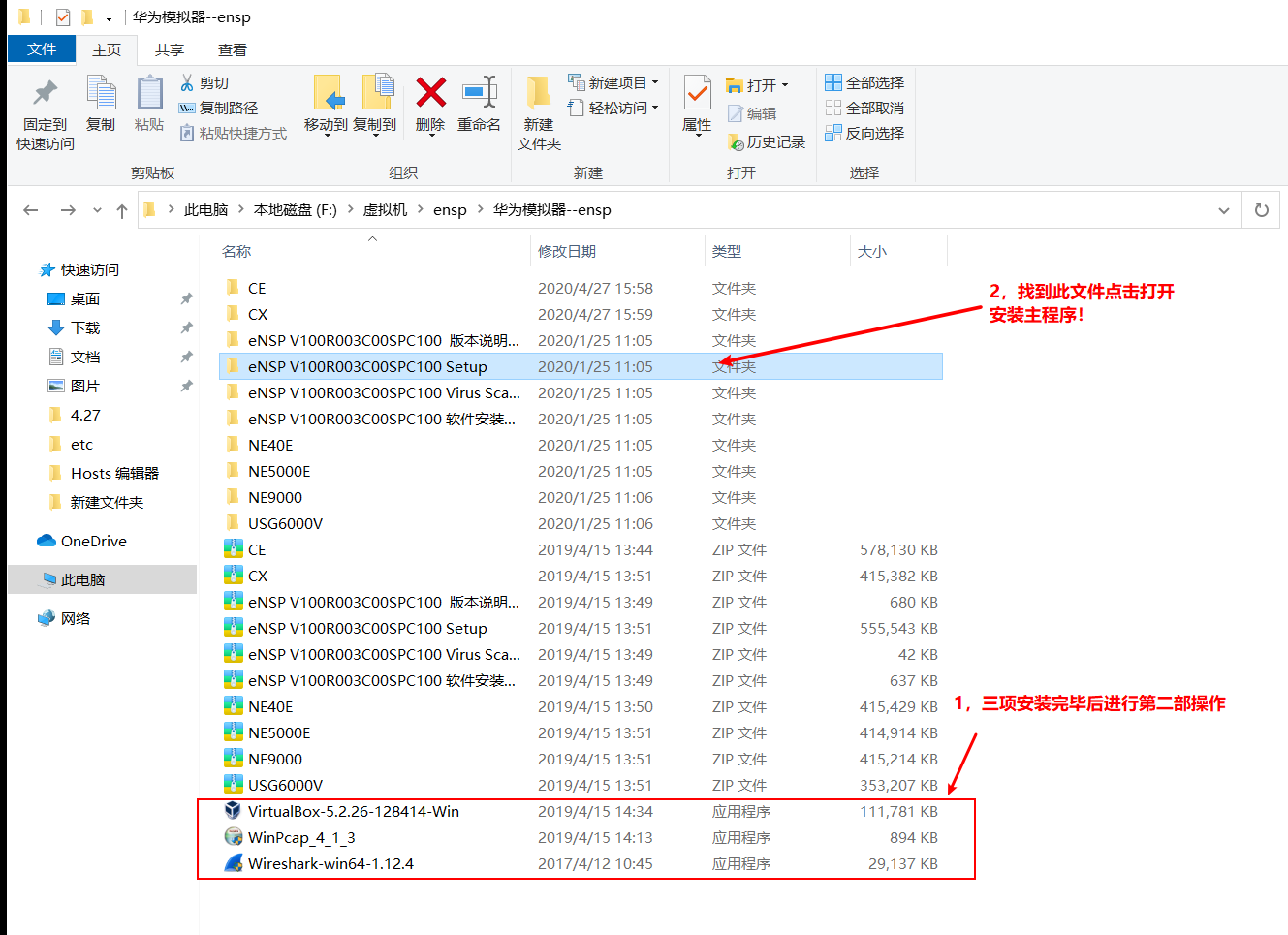Click the red Delete (删除) icon

(x=430, y=93)
